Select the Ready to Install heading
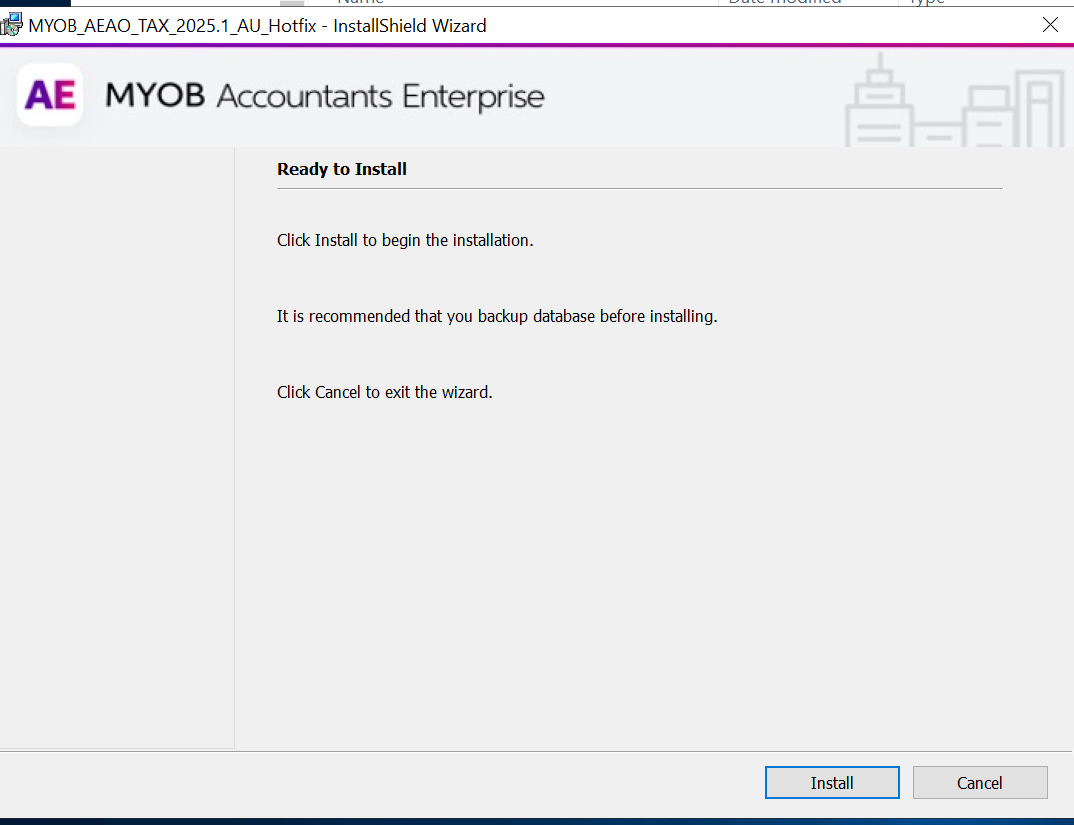The image size is (1074, 825). [x=342, y=169]
